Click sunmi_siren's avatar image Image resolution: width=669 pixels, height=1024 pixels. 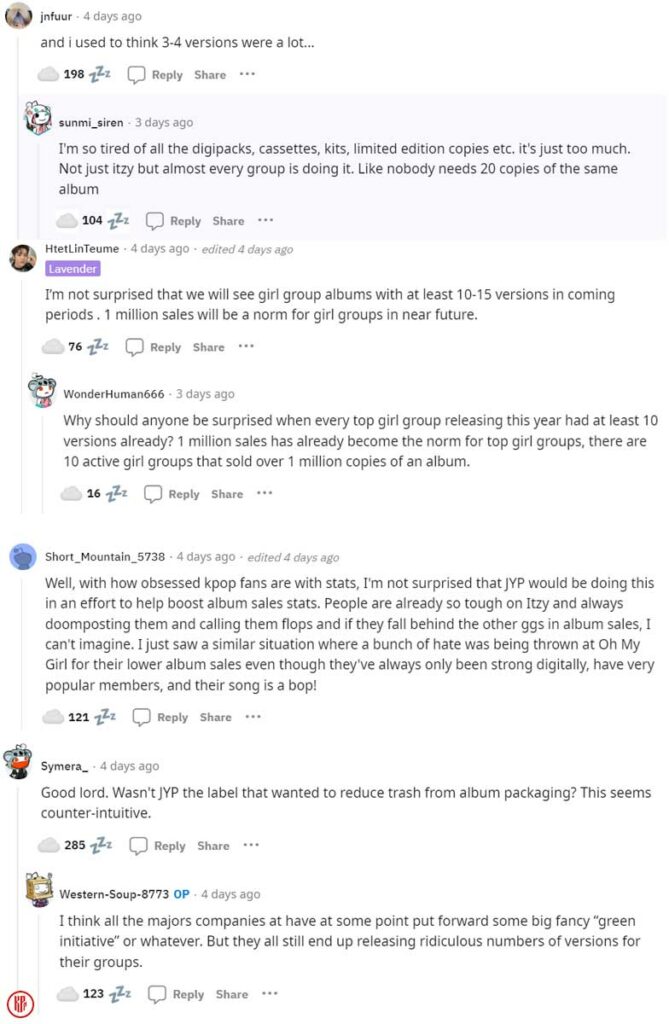pyautogui.click(x=38, y=121)
